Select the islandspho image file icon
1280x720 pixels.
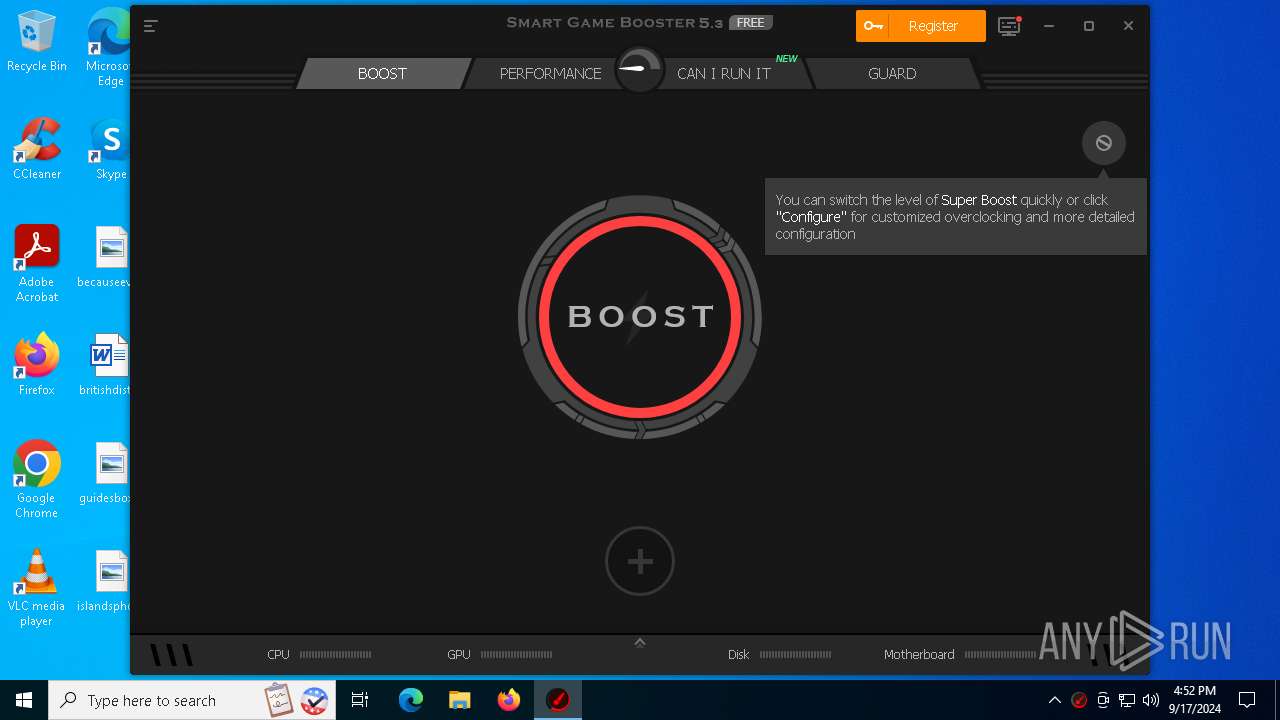tap(108, 581)
